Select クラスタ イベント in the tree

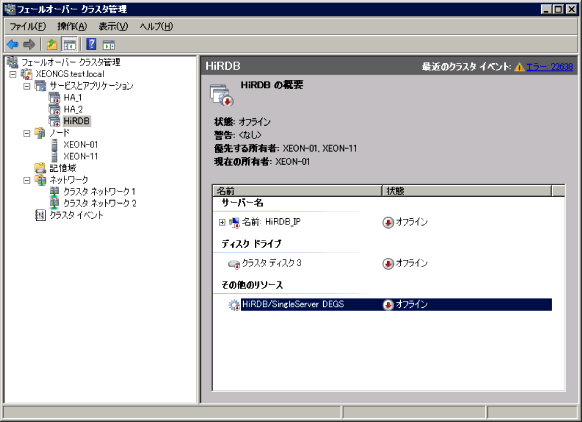[x=76, y=215]
